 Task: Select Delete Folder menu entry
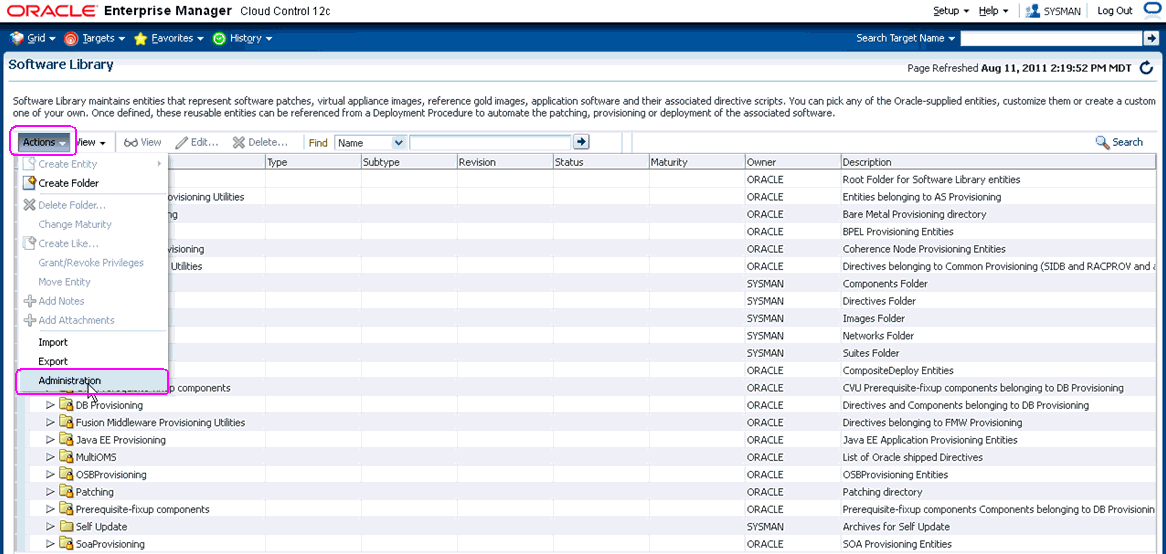point(93,205)
